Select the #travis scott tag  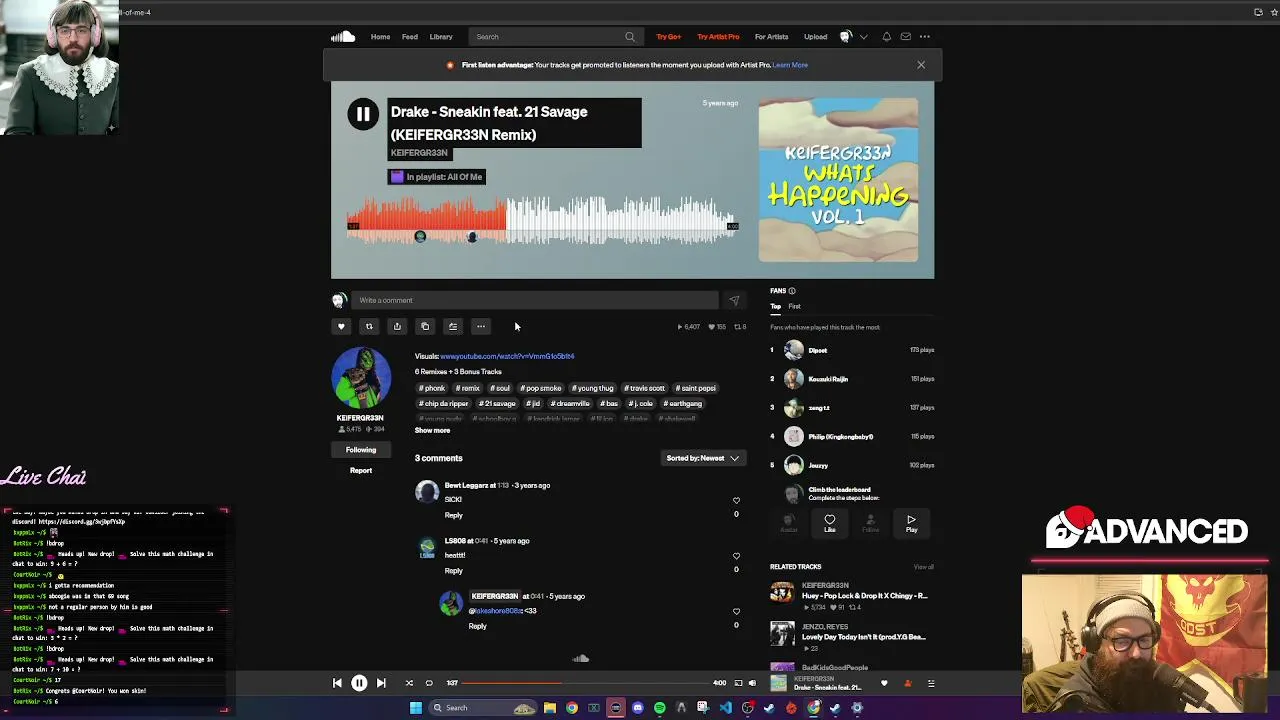click(645, 388)
